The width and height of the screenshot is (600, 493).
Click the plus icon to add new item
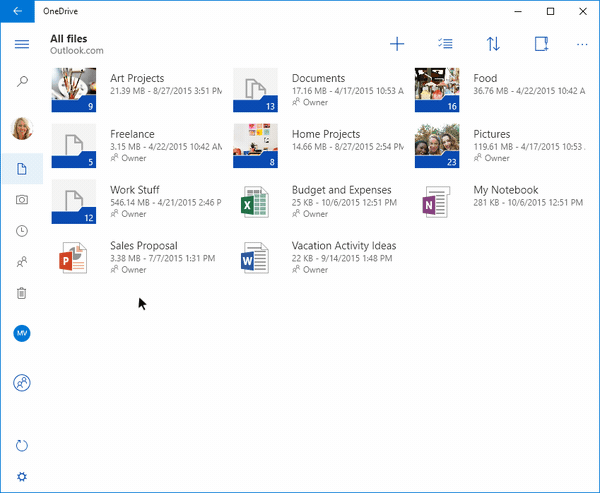tap(397, 44)
